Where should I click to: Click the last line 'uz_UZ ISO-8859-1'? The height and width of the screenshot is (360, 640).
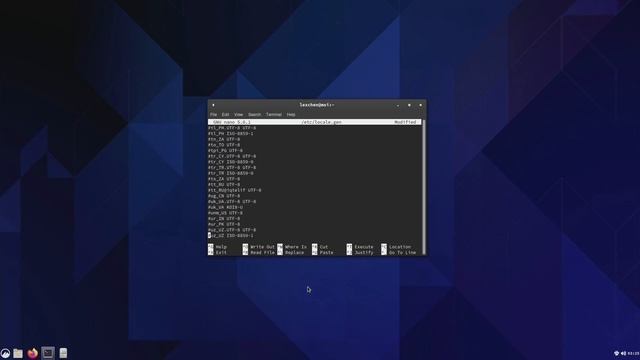231,236
